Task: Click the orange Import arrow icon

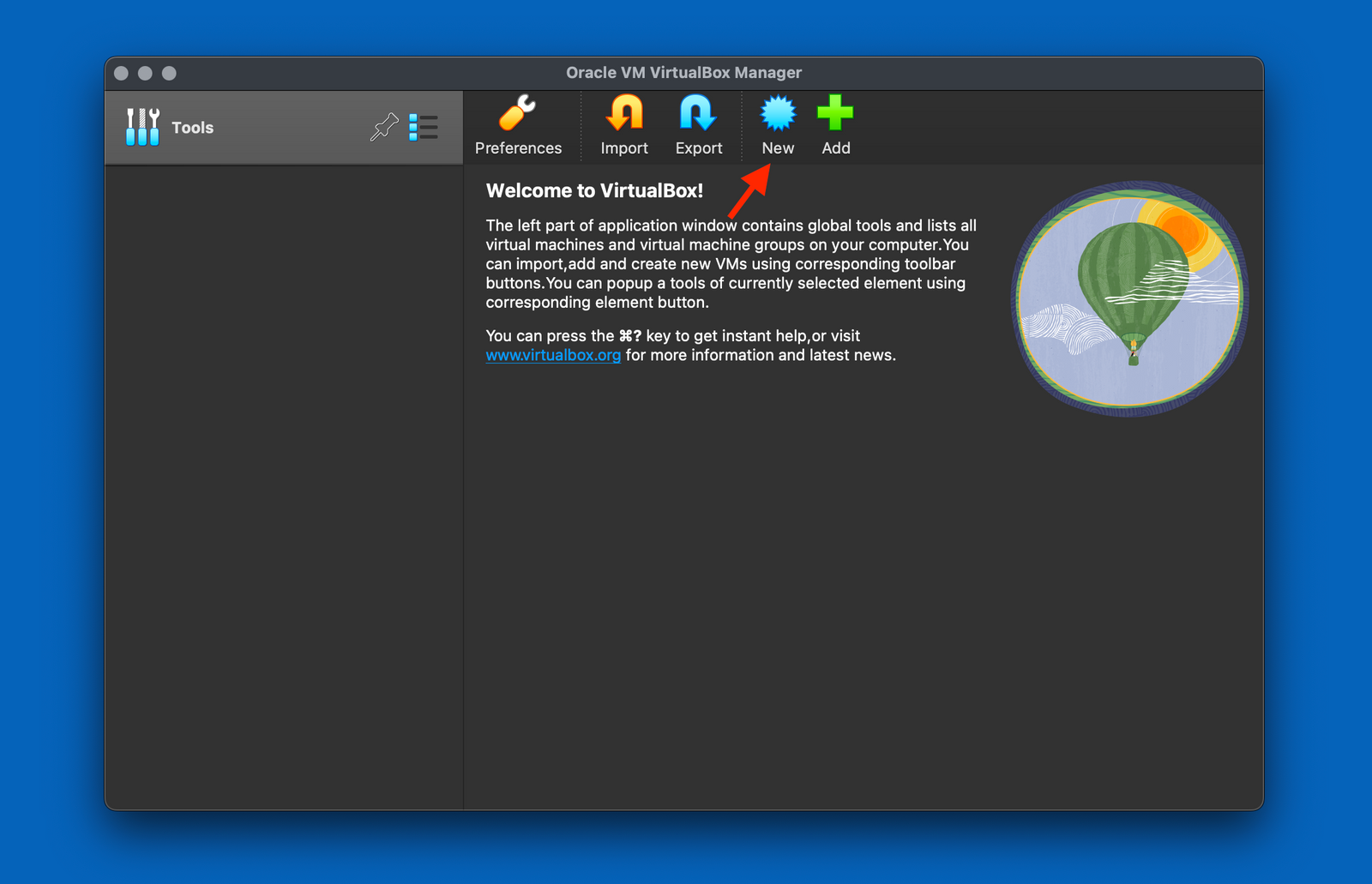Action: [624, 113]
